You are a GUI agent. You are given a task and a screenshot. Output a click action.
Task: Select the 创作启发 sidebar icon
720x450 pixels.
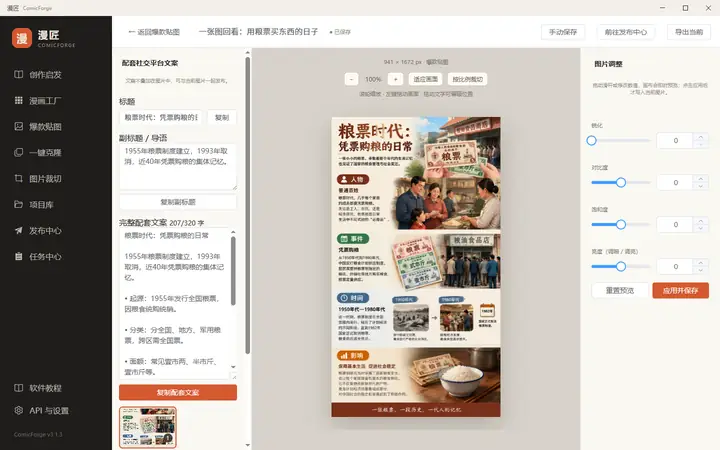click(18, 74)
